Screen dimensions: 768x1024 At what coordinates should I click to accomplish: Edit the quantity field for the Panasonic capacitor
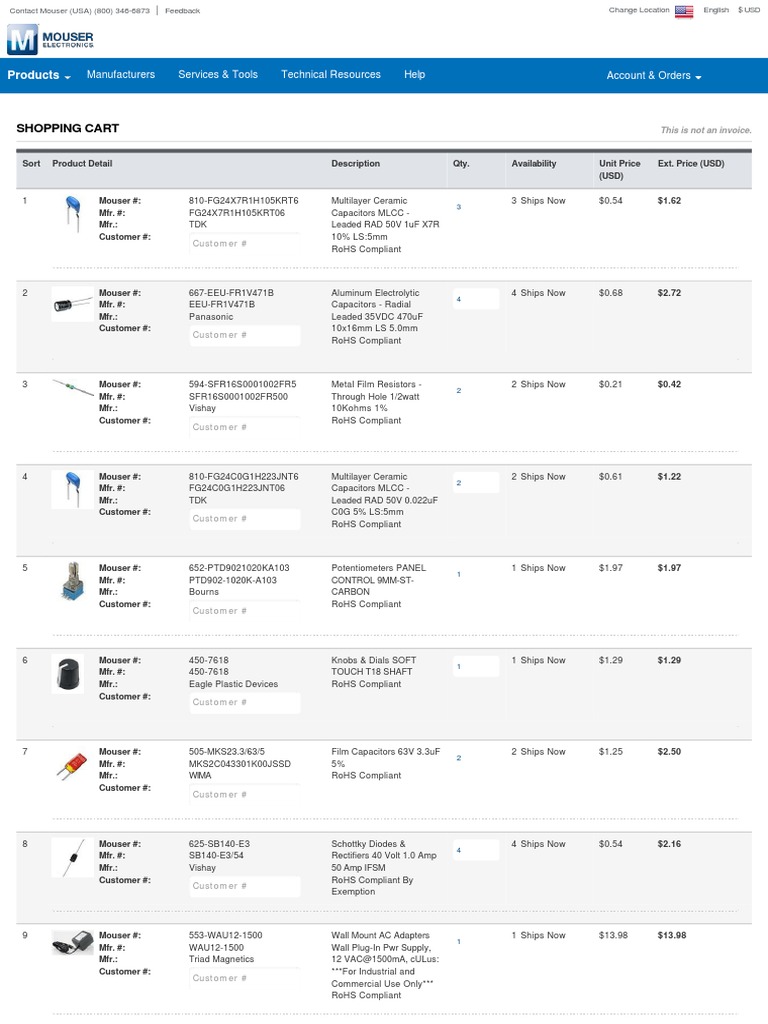[475, 299]
